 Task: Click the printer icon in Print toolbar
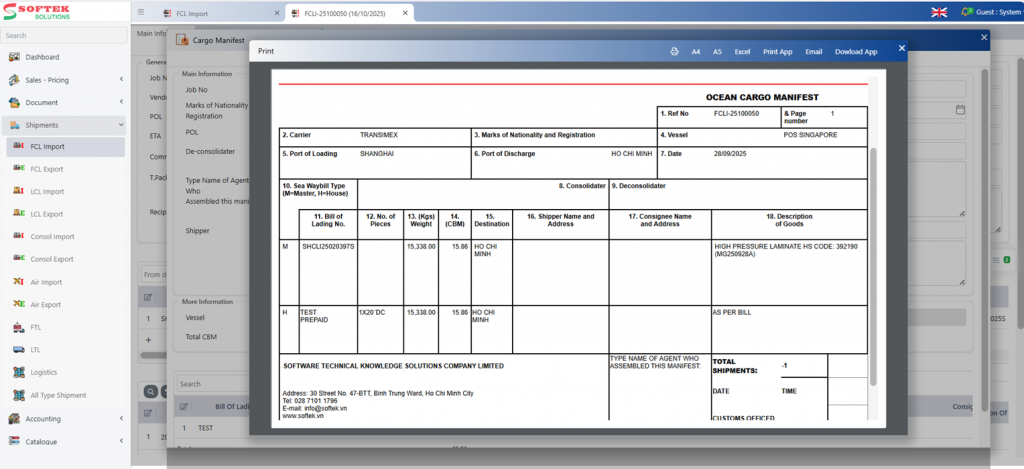[674, 51]
